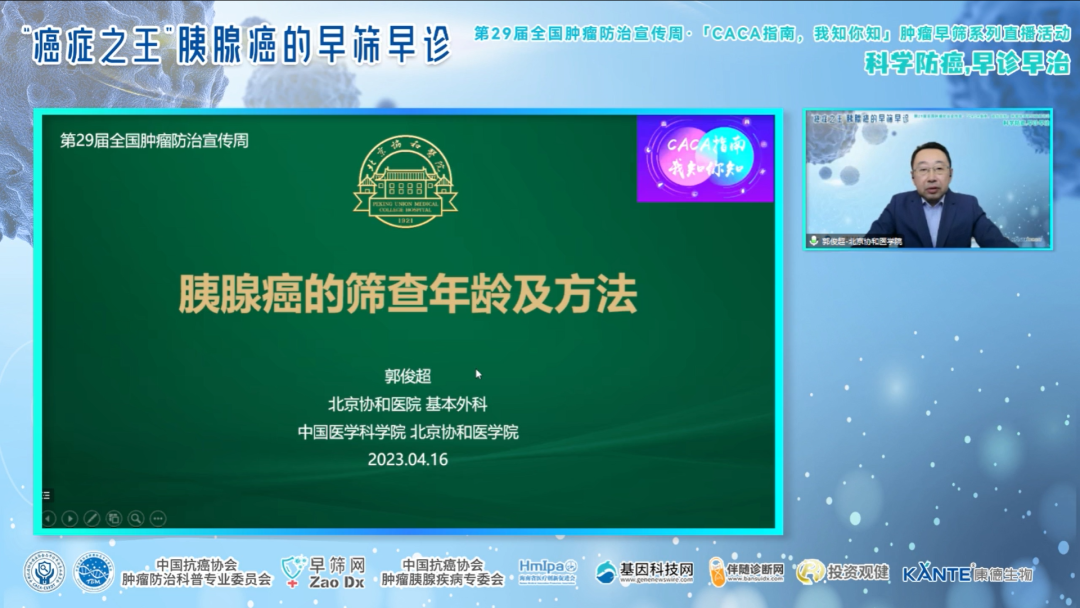Image resolution: width=1080 pixels, height=608 pixels.
Task: Click the 投资观健 logo
Action: [842, 572]
